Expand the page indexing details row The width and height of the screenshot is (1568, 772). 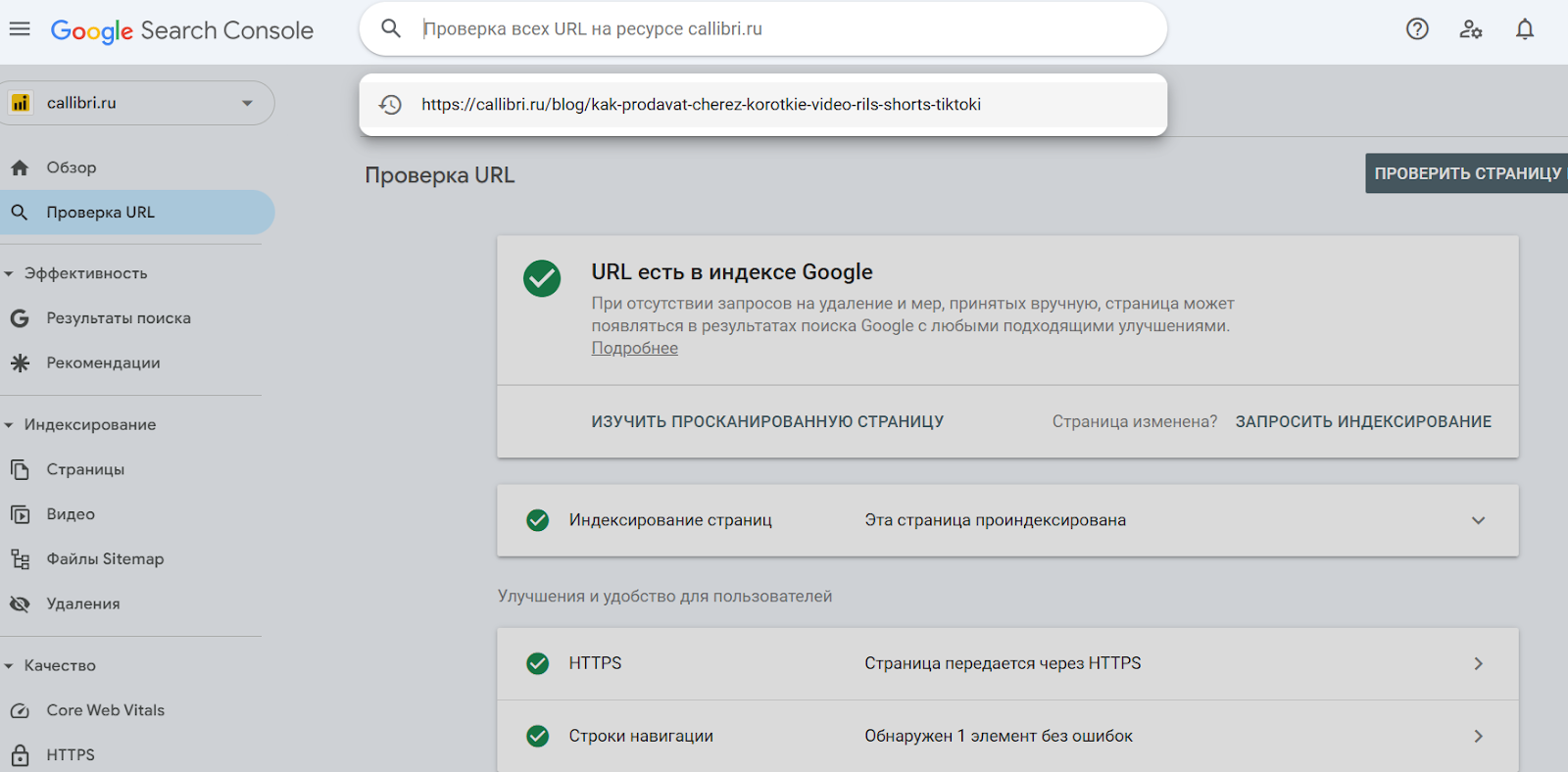pos(1478,520)
